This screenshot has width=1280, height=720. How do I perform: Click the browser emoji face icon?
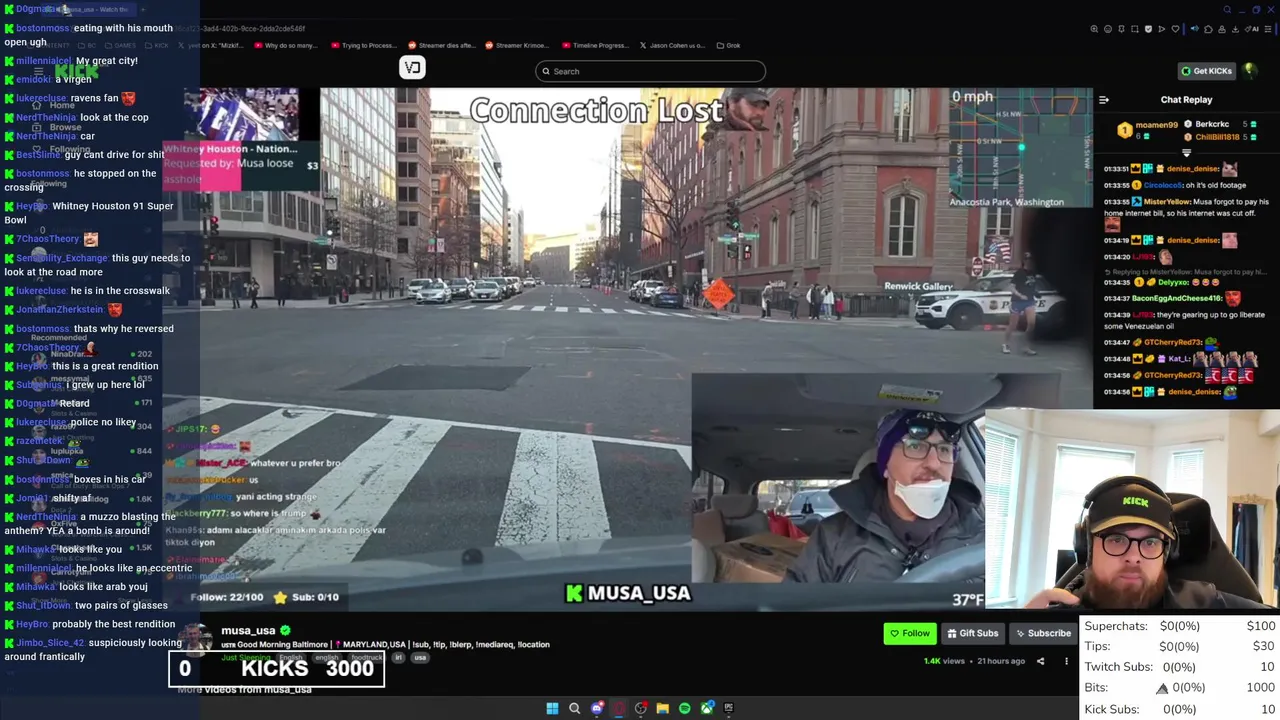tap(1108, 29)
